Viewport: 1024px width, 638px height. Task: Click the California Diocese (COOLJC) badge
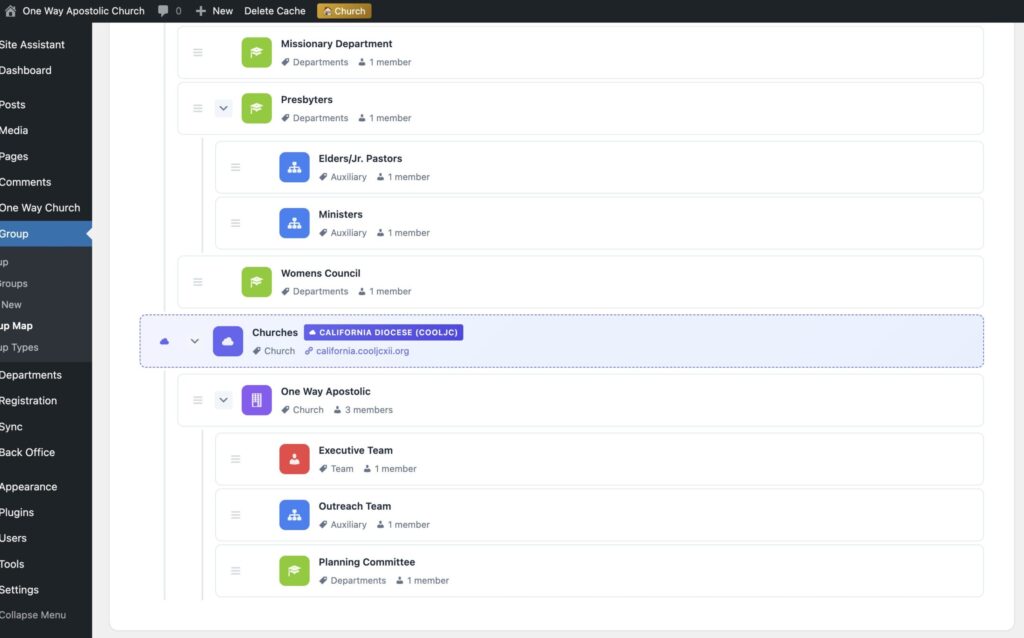383,332
